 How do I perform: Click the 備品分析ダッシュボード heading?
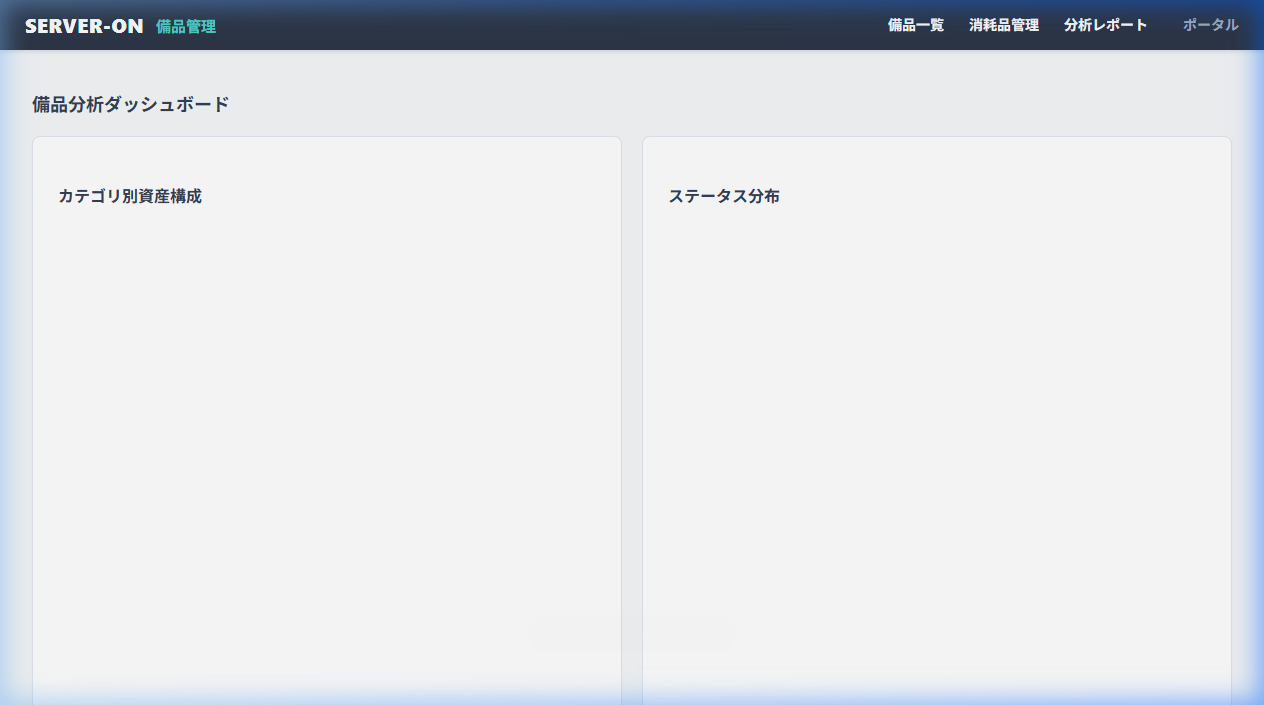[128, 103]
